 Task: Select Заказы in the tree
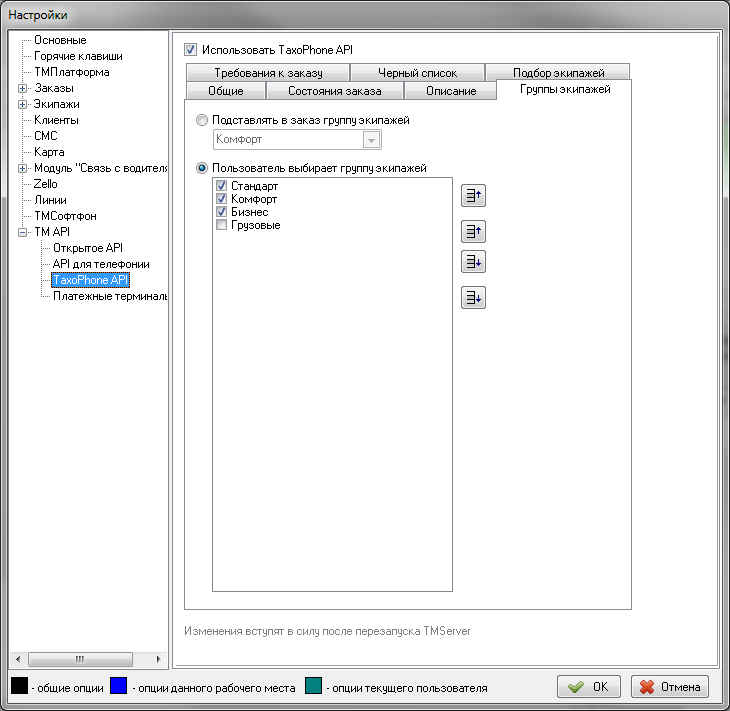(x=54, y=88)
